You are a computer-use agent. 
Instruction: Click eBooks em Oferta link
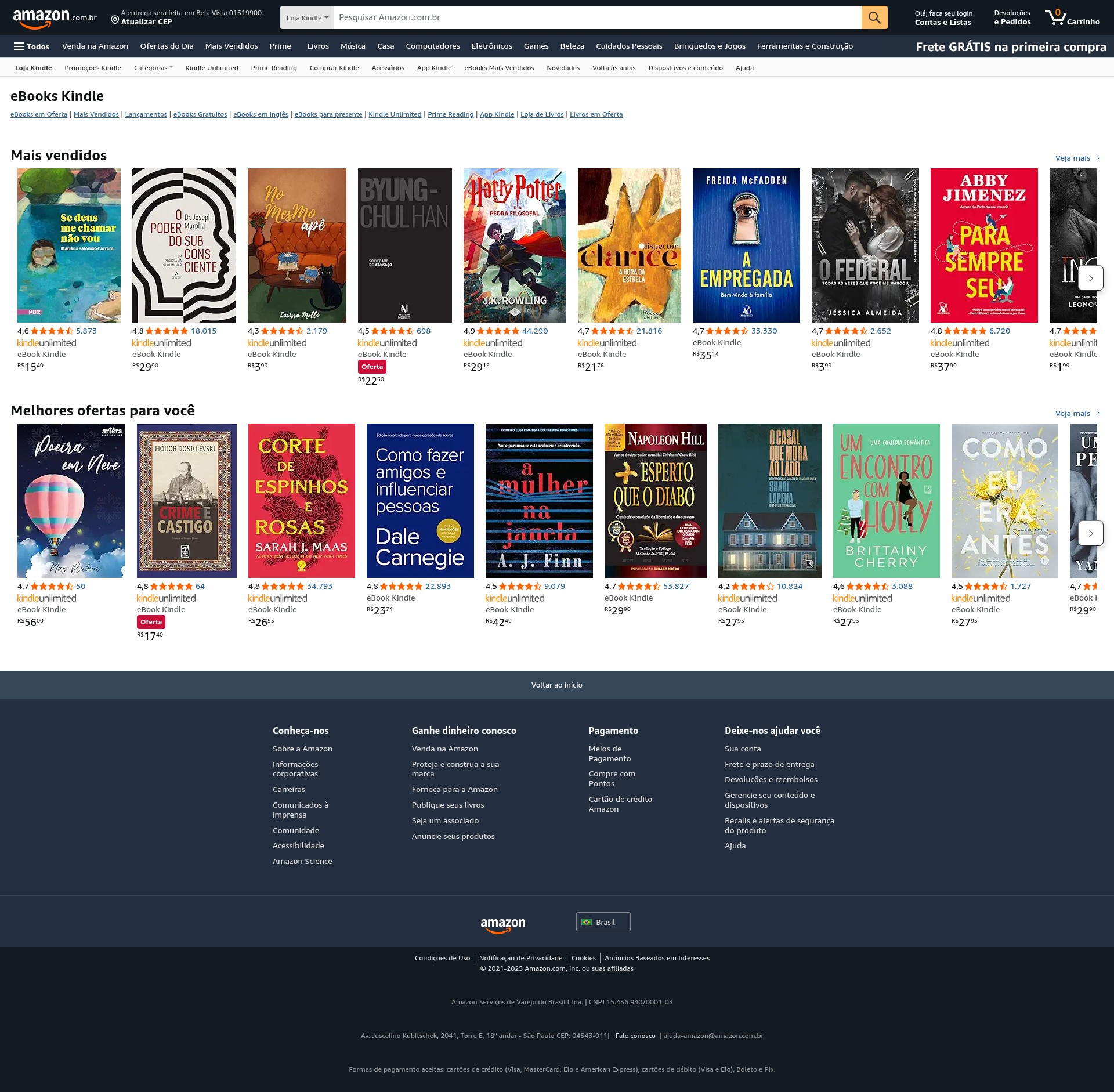(x=39, y=114)
